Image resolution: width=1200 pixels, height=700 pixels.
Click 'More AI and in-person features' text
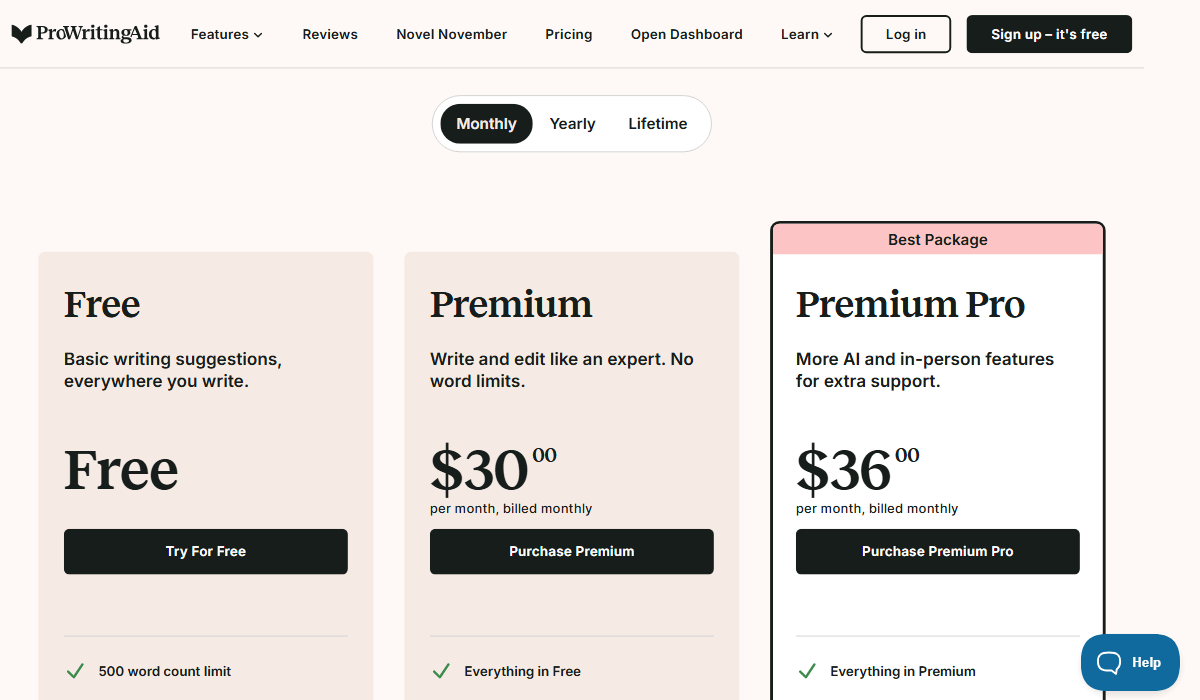(x=925, y=370)
